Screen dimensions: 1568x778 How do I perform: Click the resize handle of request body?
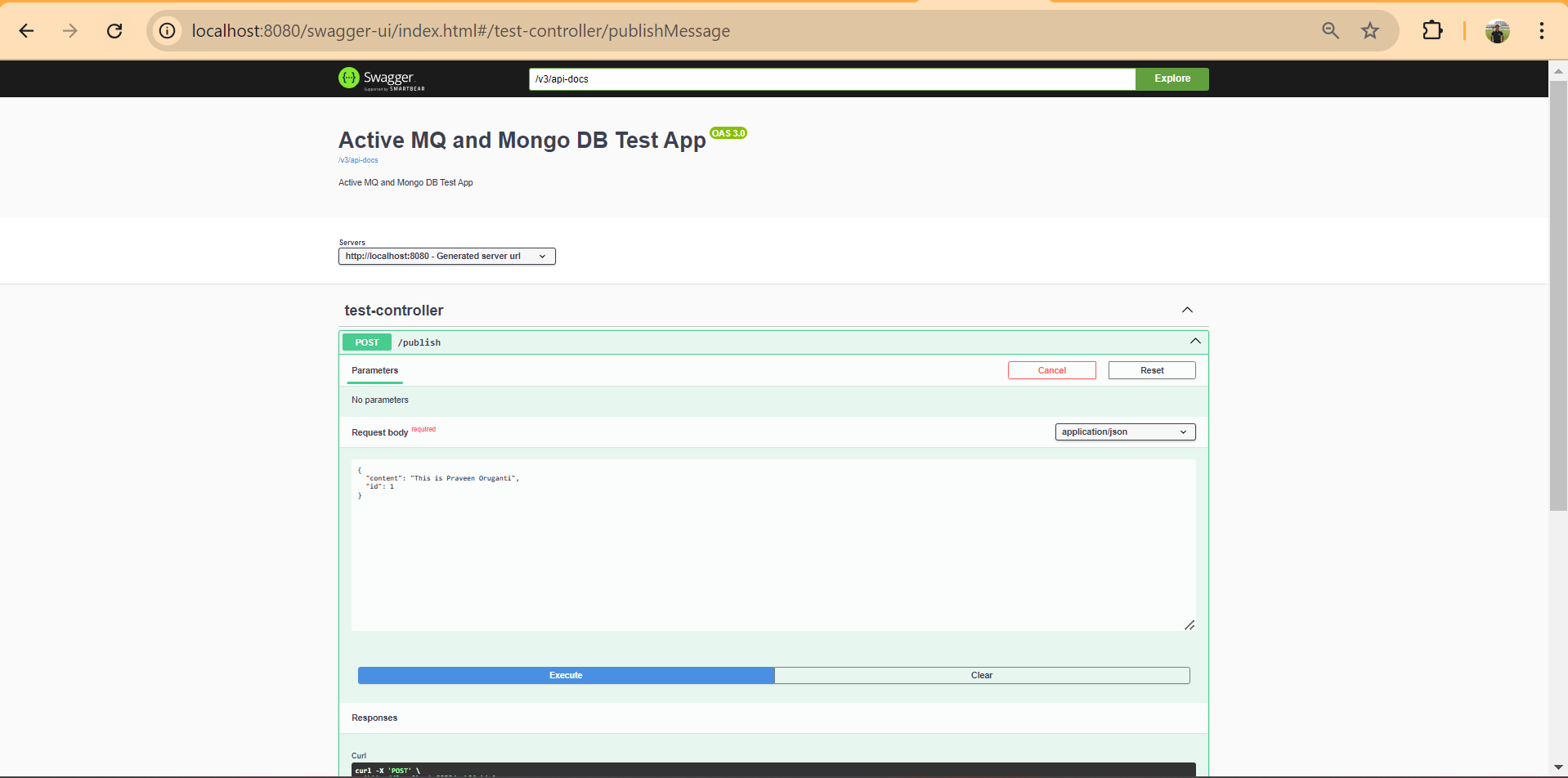tap(1189, 625)
